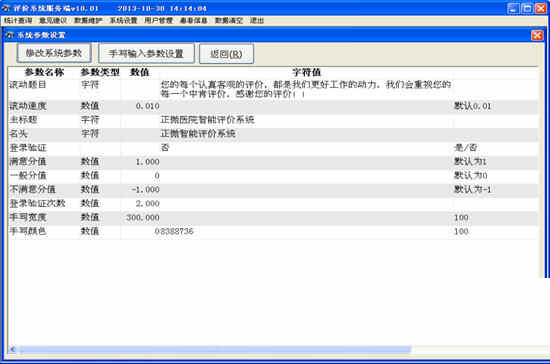The height and width of the screenshot is (364, 550).
Task: Click the 系统参数设置 window title icon
Action: click(9, 35)
